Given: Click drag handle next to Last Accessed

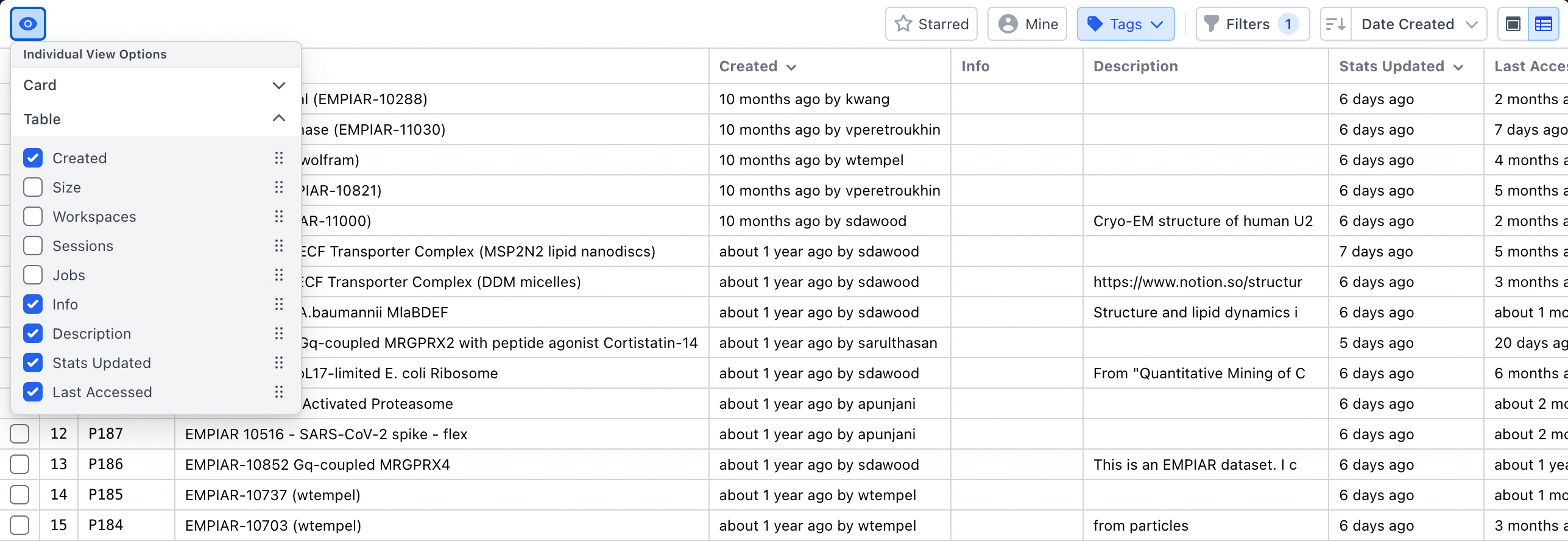Looking at the screenshot, I should tap(279, 392).
